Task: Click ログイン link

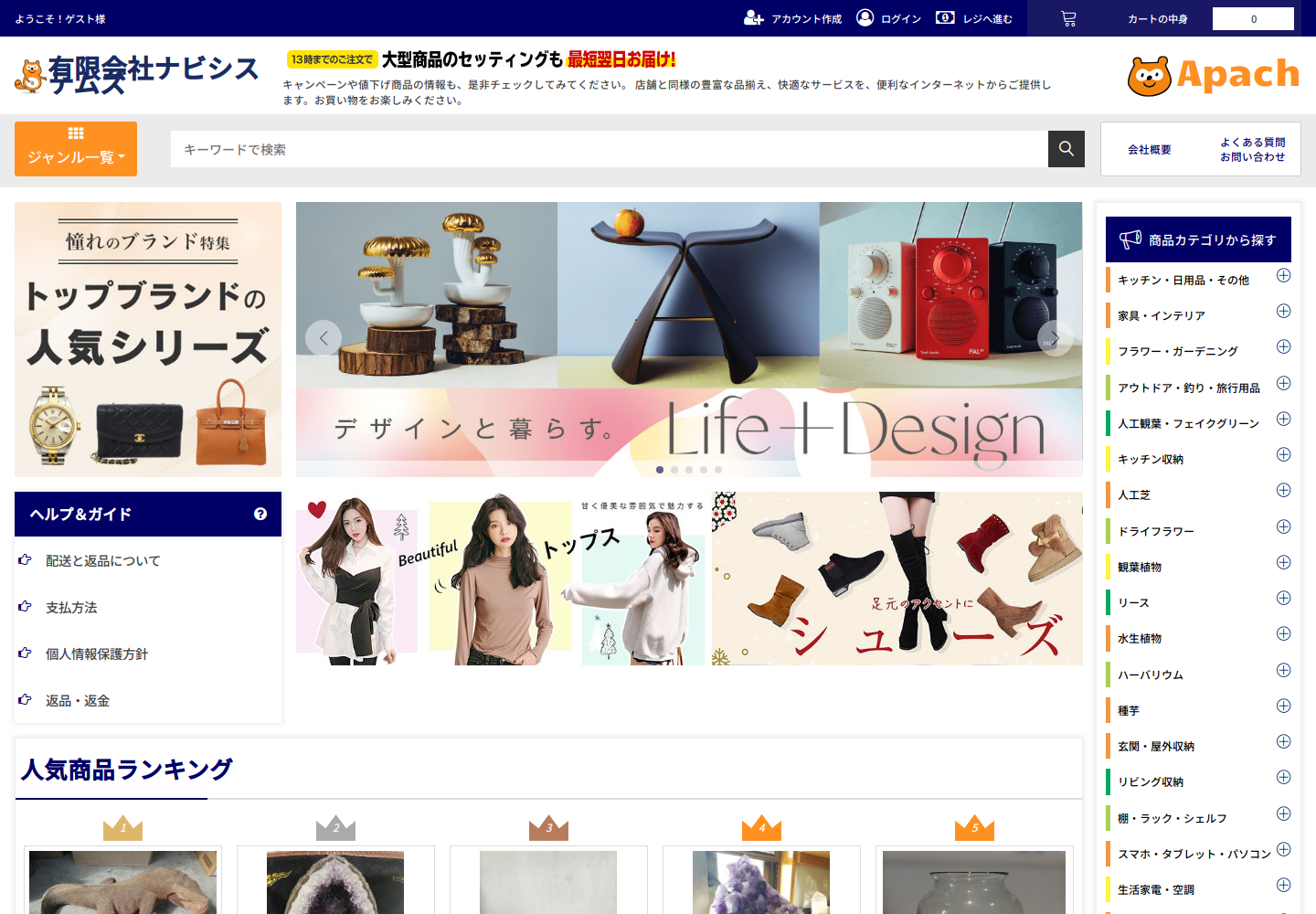Action: coord(900,19)
